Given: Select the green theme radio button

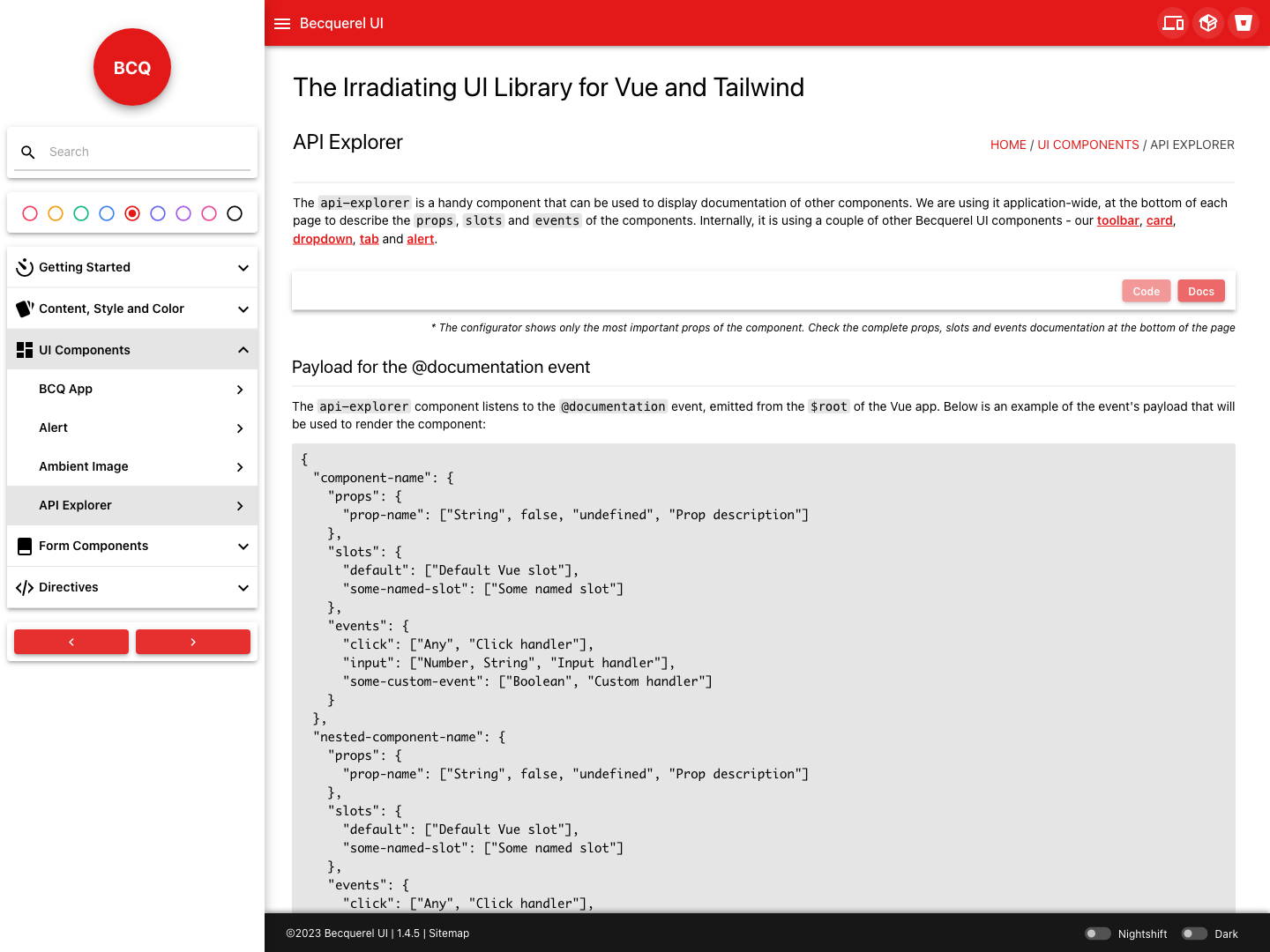Looking at the screenshot, I should 81,213.
